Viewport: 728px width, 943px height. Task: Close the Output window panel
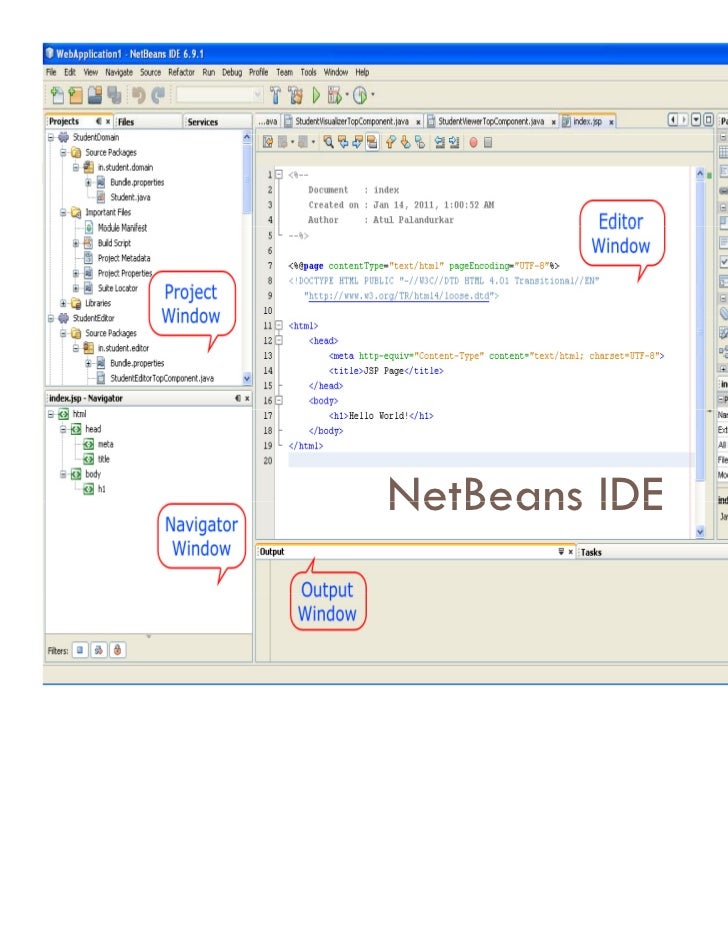tap(570, 551)
